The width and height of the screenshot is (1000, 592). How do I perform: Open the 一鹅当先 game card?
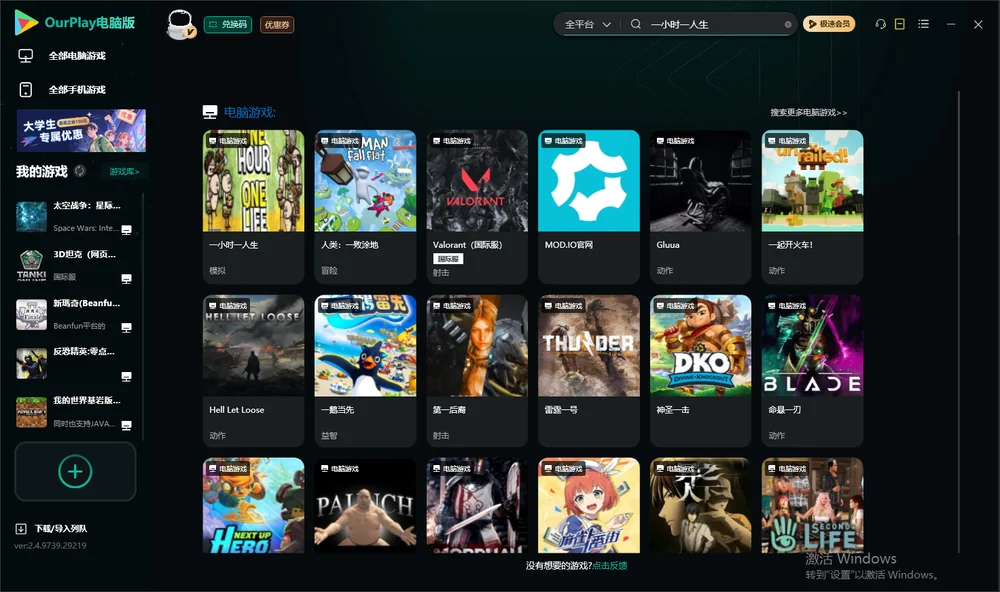pyautogui.click(x=365, y=371)
